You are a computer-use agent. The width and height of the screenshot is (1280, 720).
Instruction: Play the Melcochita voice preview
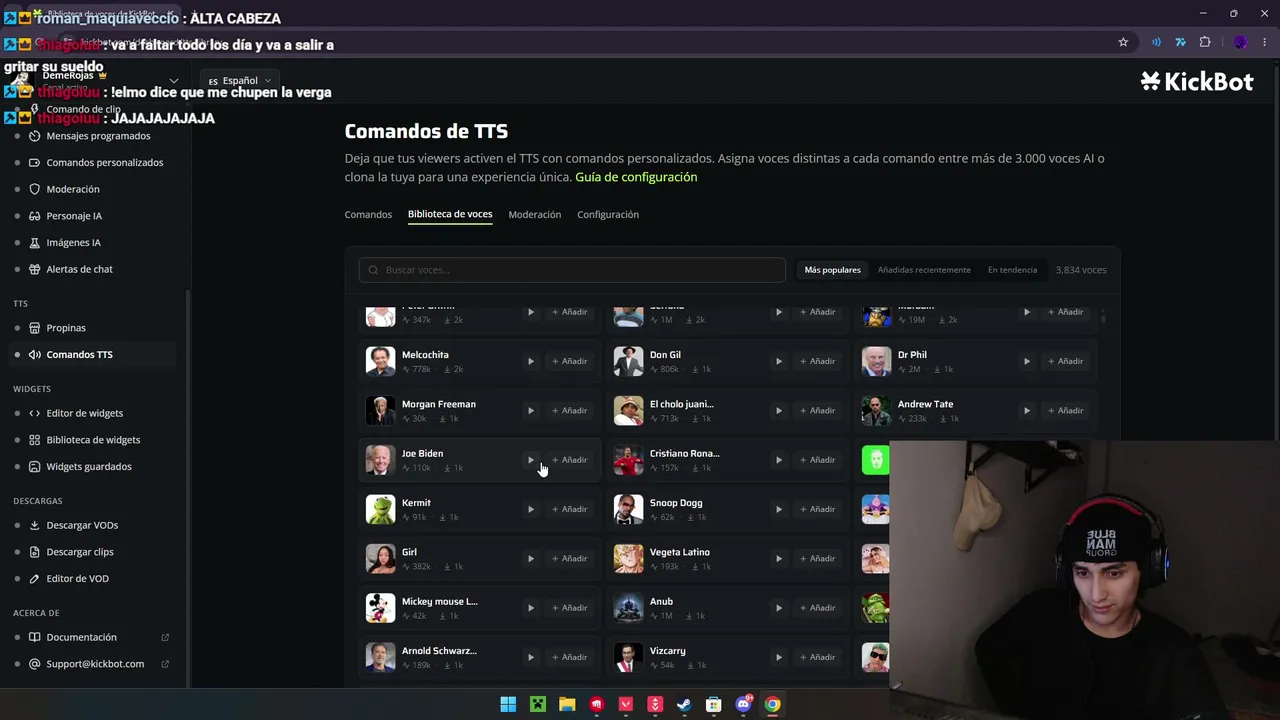[x=530, y=361]
